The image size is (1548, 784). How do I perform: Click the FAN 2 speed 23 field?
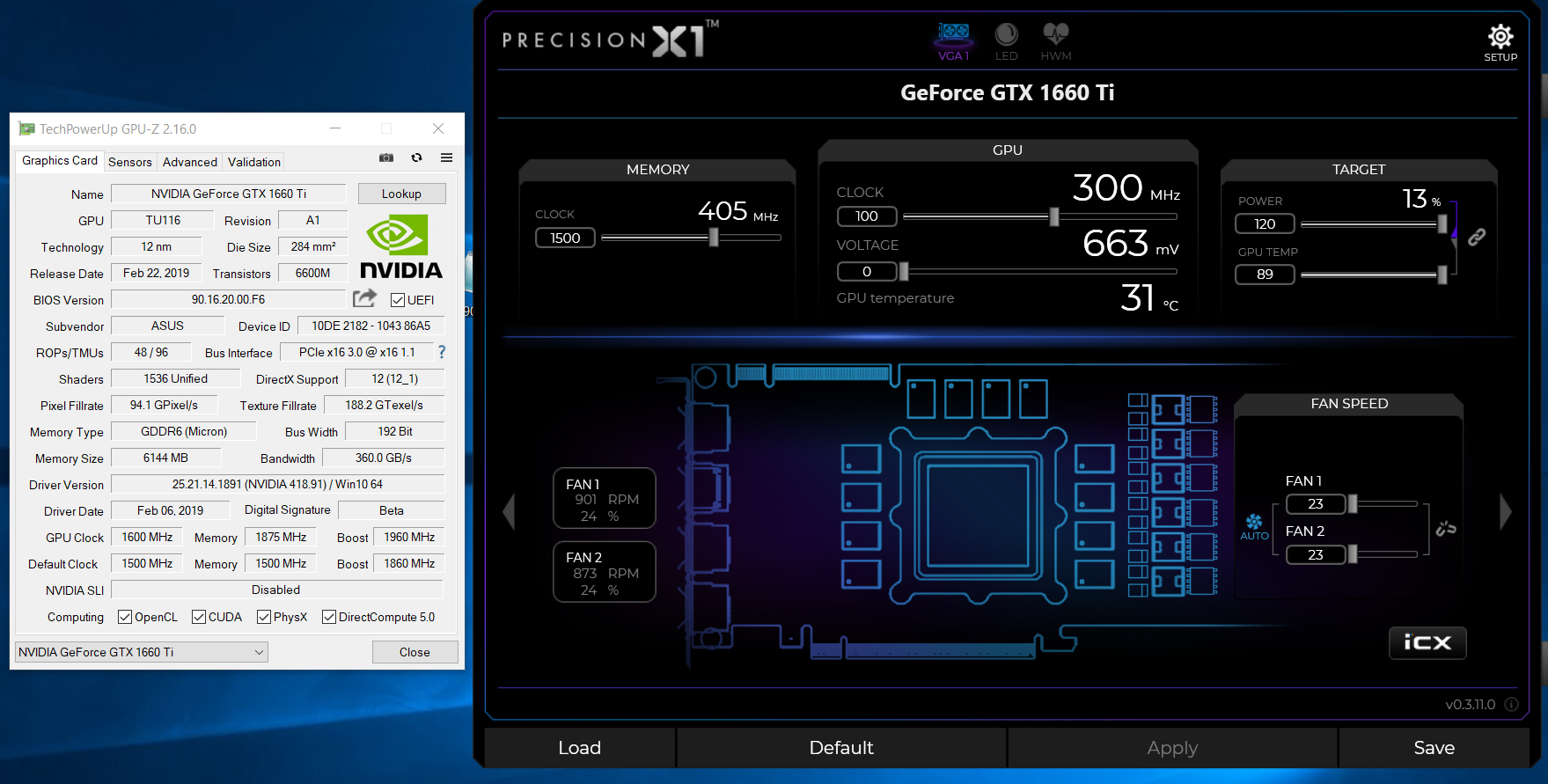coord(1316,554)
